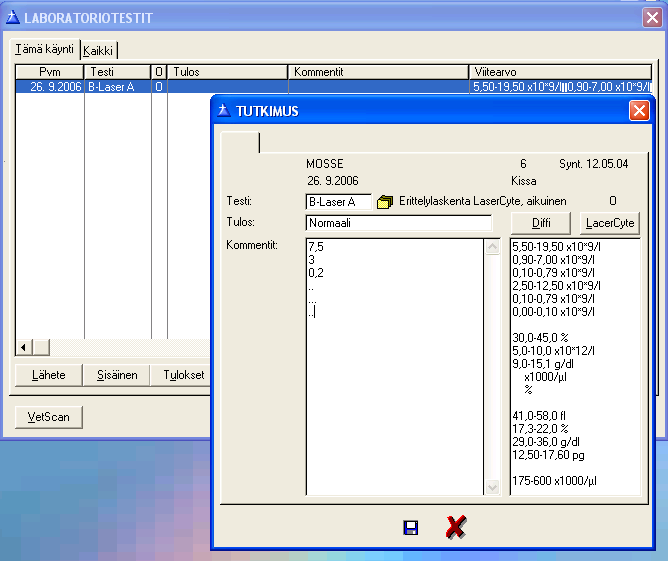Open VetScan from the lab tests window
668x561 pixels.
pyautogui.click(x=49, y=417)
